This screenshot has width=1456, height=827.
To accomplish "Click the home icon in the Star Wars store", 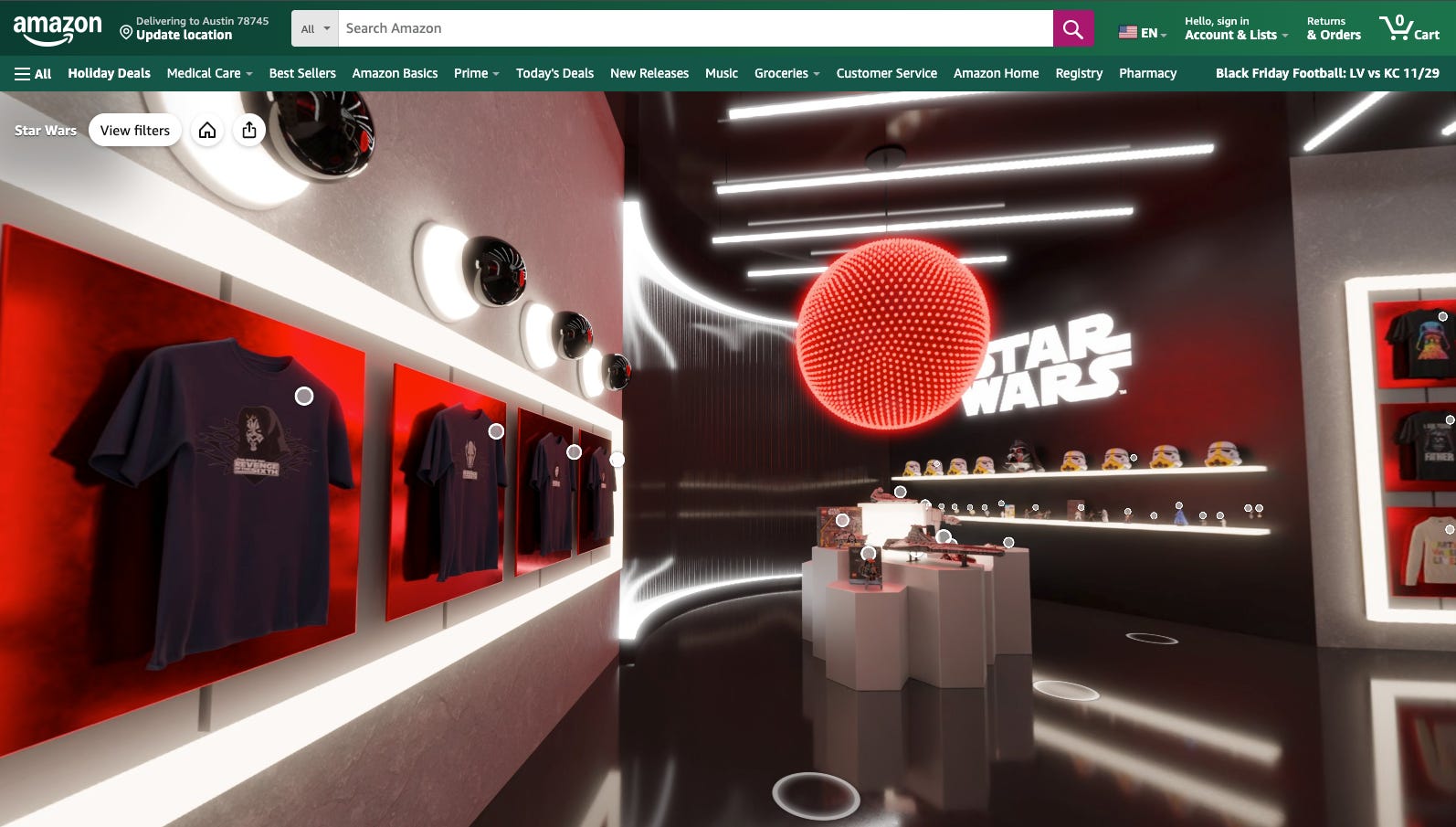I will (207, 131).
